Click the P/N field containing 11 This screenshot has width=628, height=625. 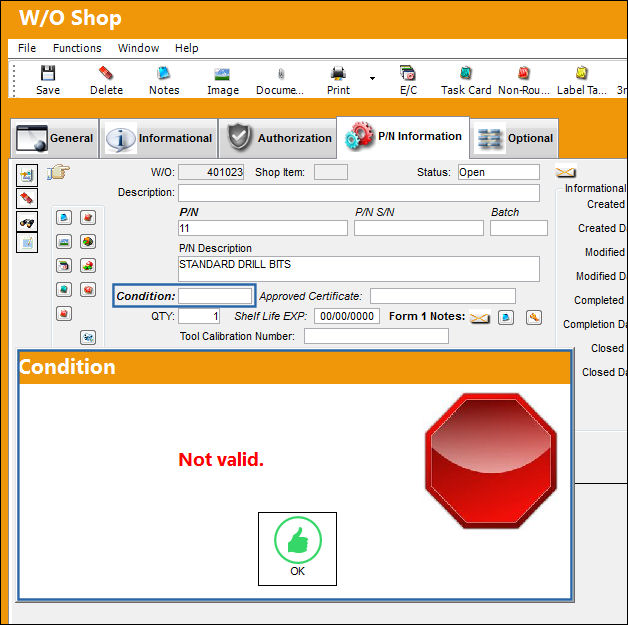263,228
